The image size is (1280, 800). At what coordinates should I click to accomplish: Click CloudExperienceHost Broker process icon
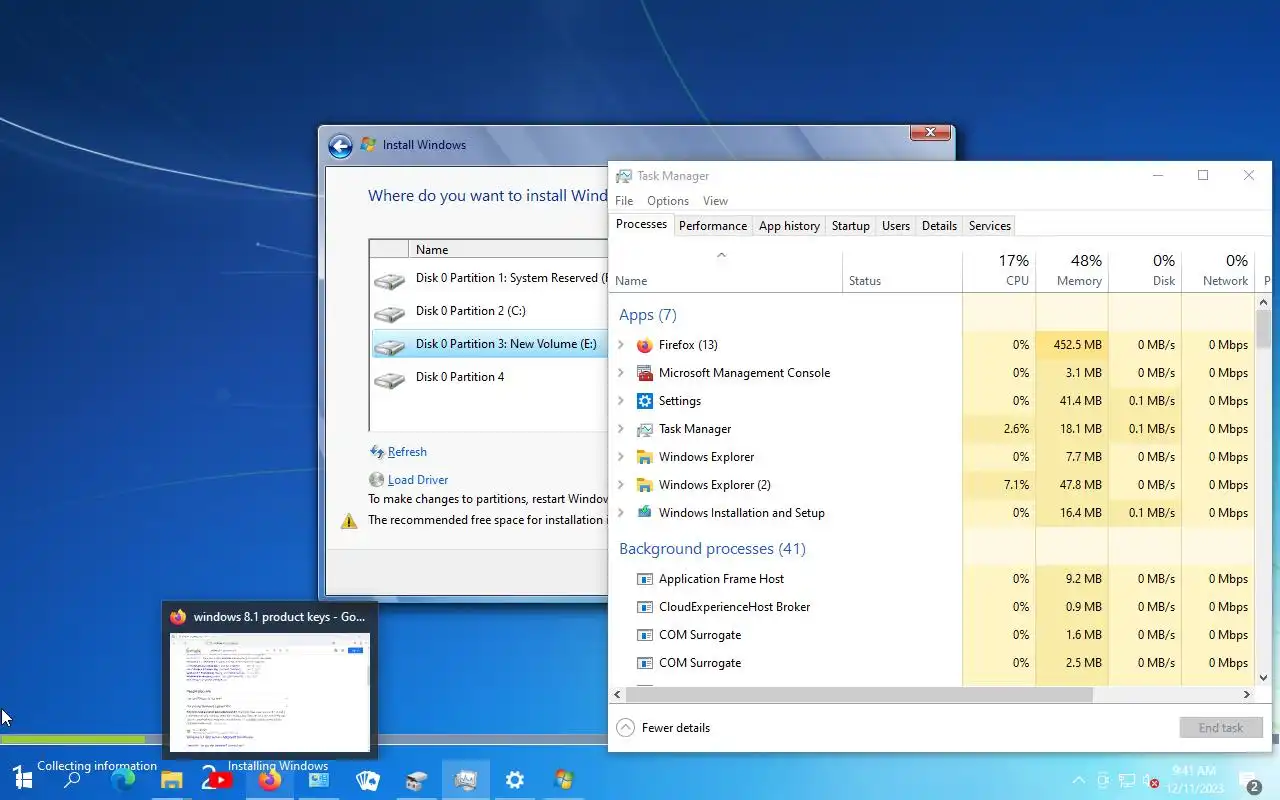[645, 607]
